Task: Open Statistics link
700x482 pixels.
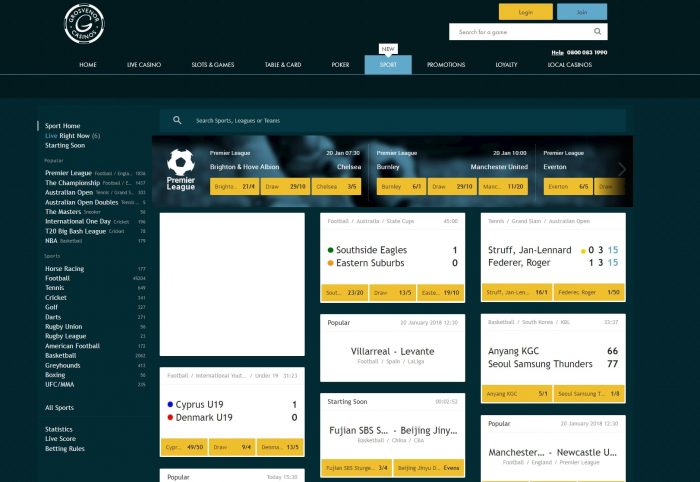Action: [x=58, y=429]
